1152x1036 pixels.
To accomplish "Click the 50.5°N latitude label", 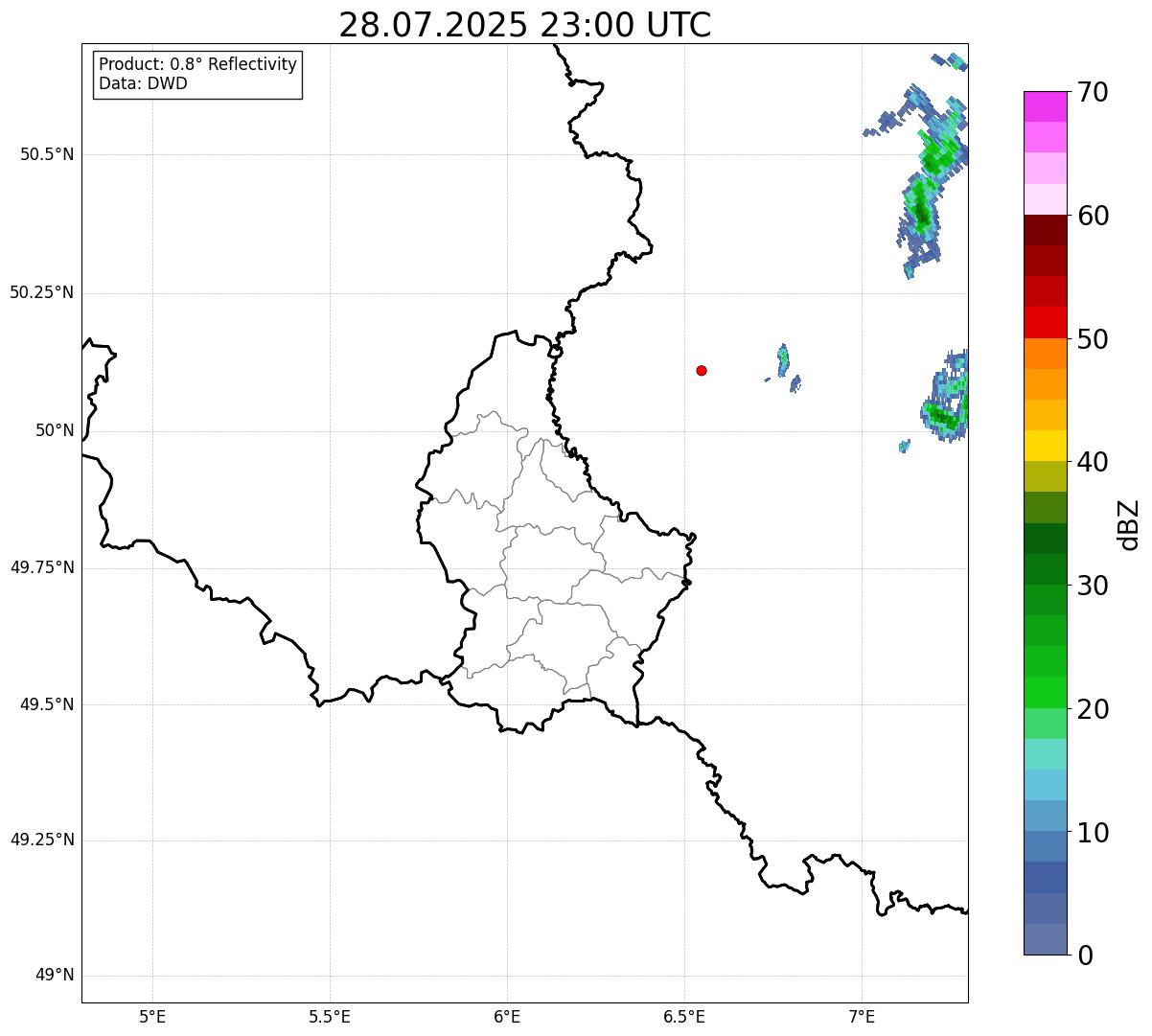I will click(47, 154).
